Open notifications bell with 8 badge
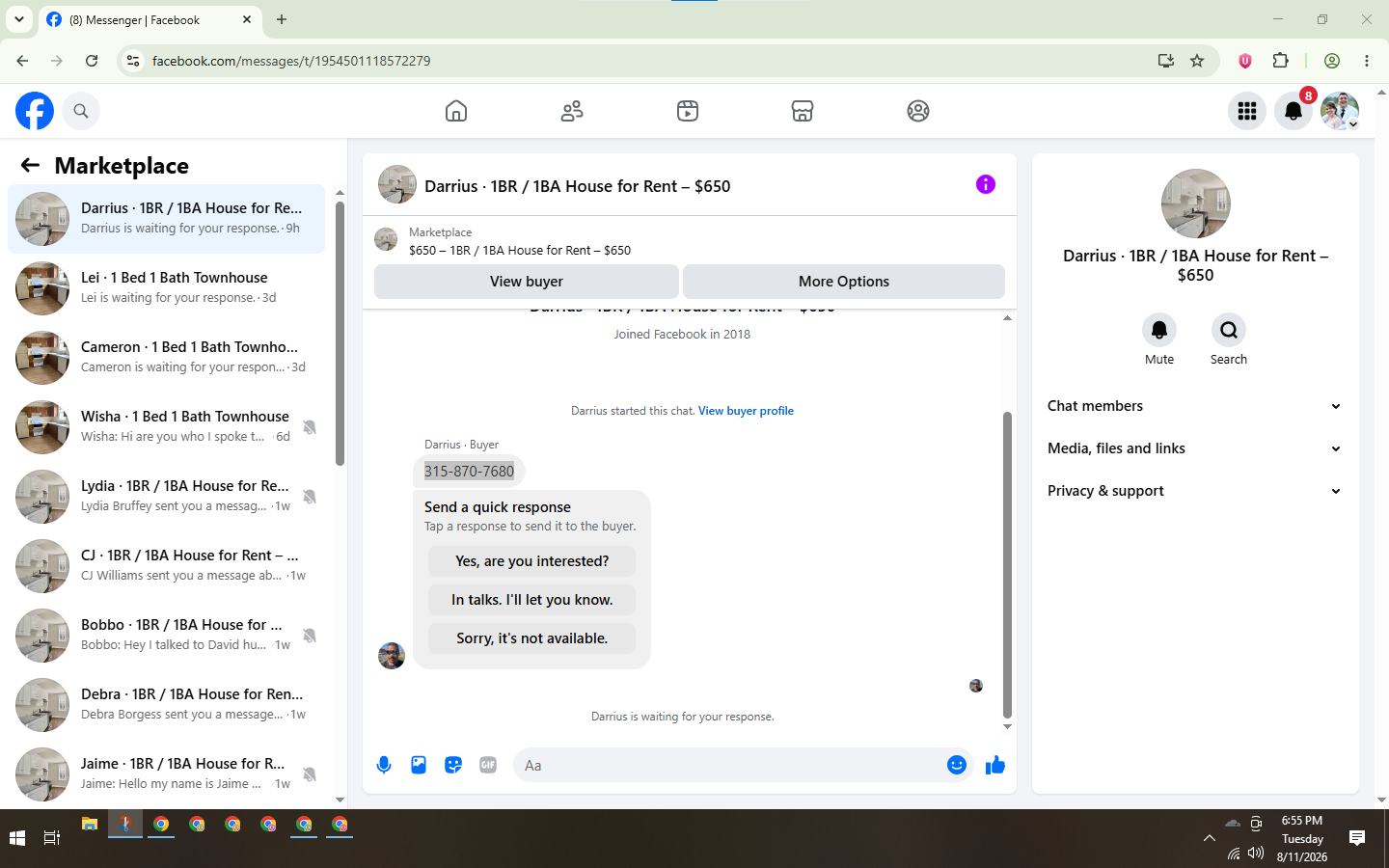The width and height of the screenshot is (1389, 868). tap(1294, 111)
